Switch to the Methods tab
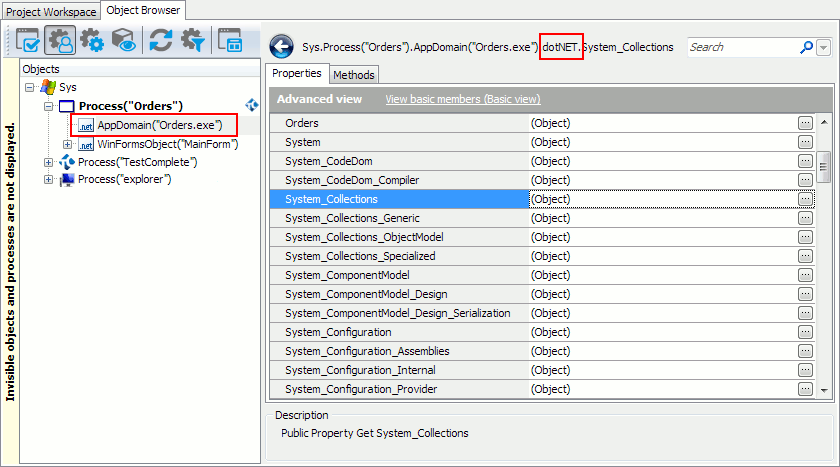Screen dimensions: 840x467 tap(353, 75)
